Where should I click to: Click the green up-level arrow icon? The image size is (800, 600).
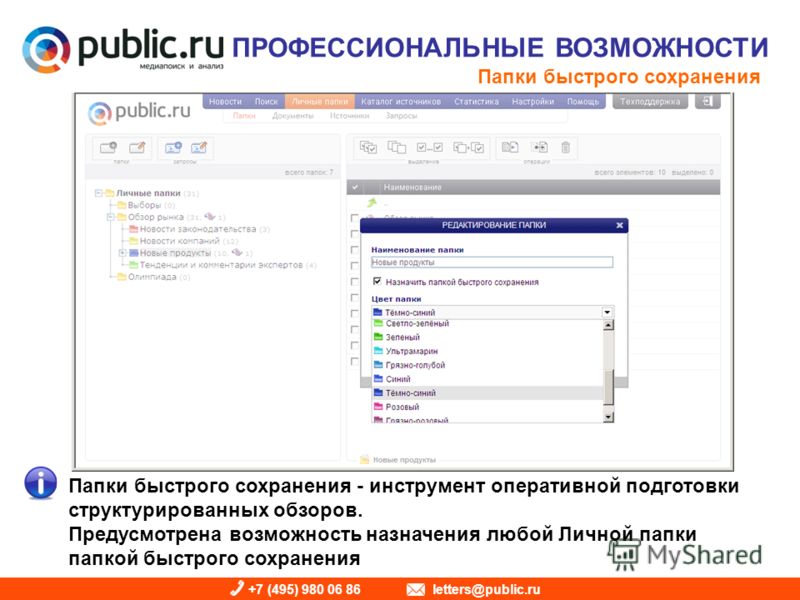372,203
